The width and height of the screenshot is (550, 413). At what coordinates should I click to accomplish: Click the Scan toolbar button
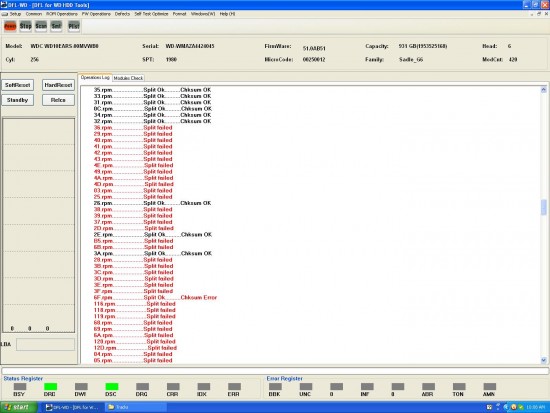pos(41,26)
